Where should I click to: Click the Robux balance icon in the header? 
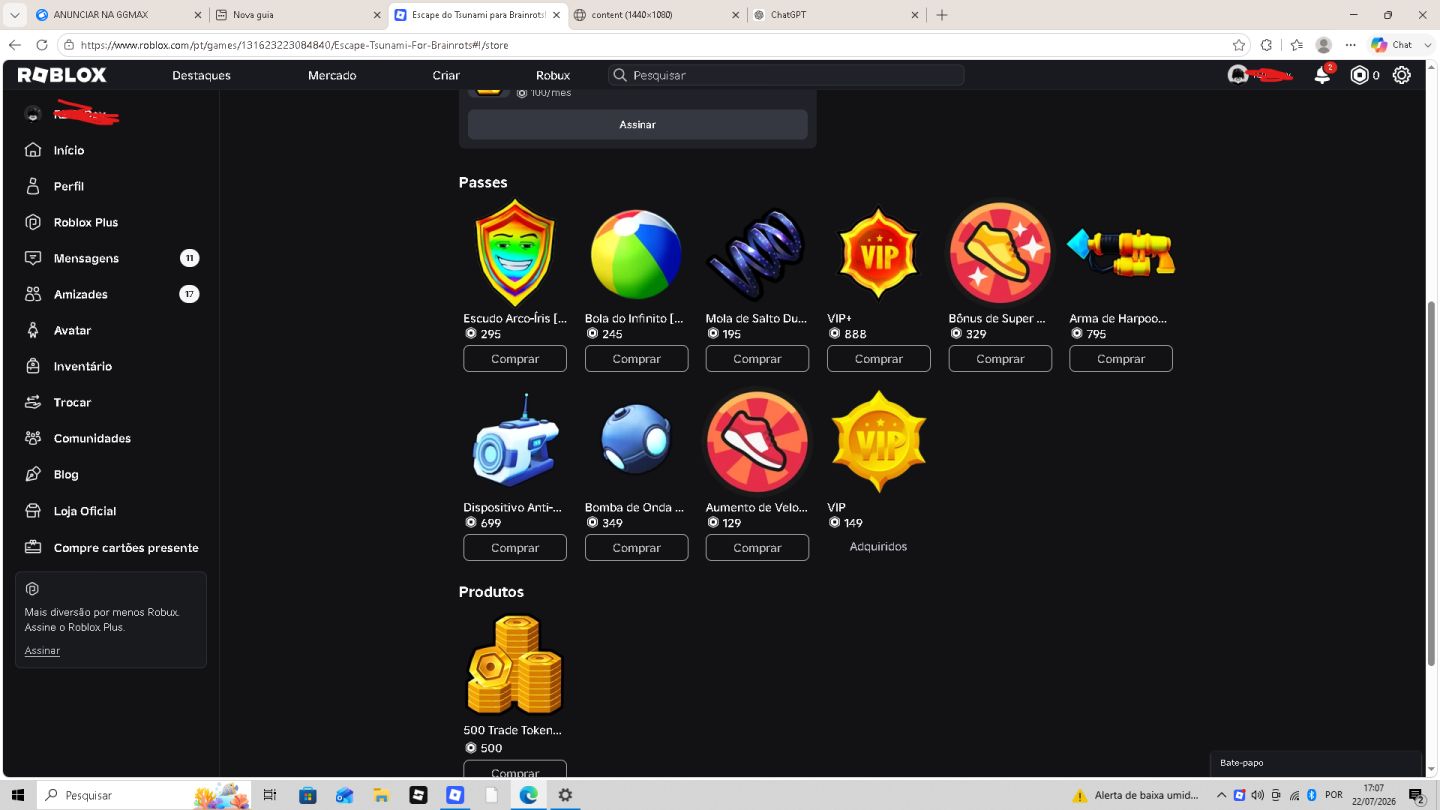pyautogui.click(x=1359, y=75)
